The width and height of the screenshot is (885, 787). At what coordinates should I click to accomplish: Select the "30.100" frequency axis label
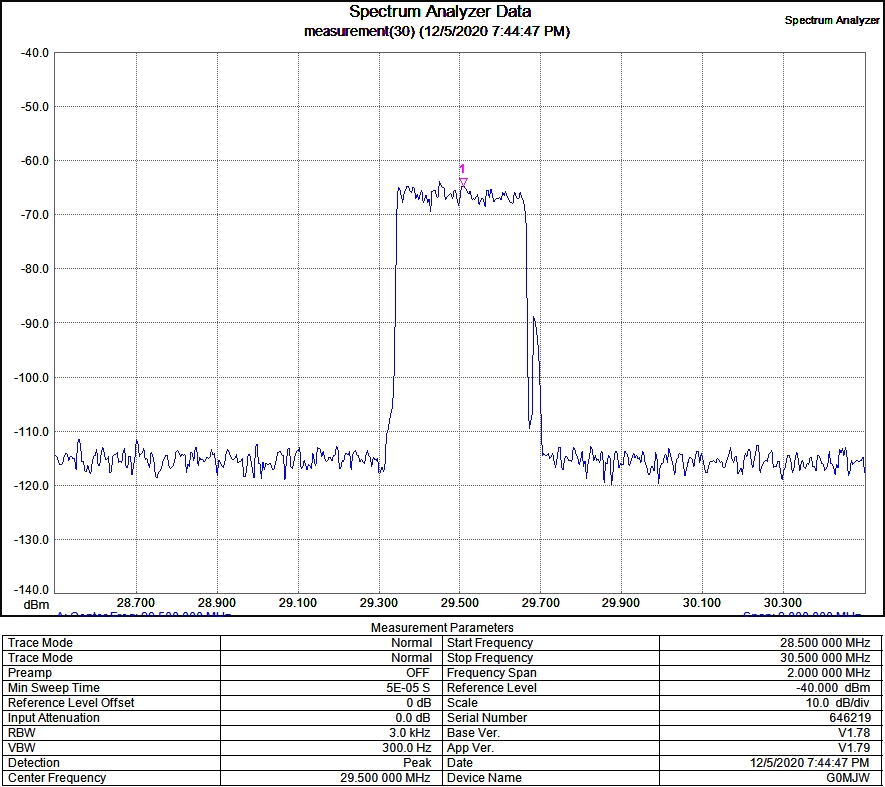point(702,603)
